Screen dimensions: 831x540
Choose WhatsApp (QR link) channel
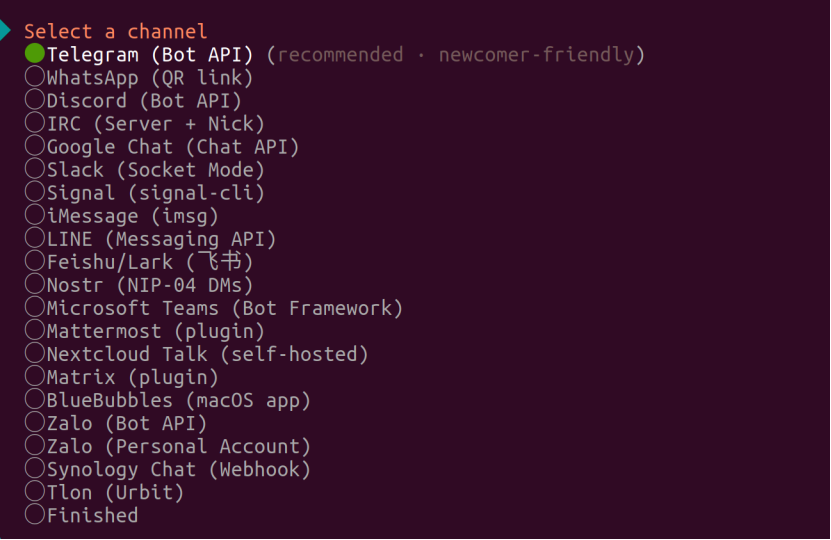point(35,77)
